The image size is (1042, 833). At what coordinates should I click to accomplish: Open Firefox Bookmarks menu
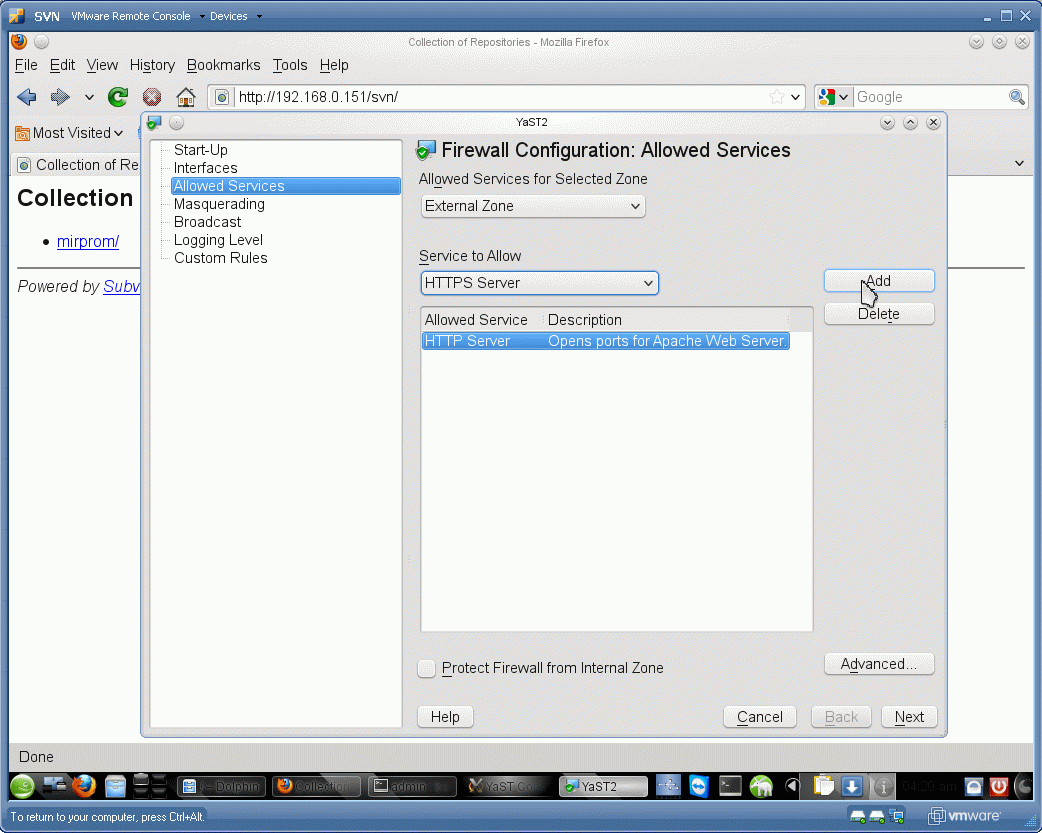pyautogui.click(x=223, y=65)
